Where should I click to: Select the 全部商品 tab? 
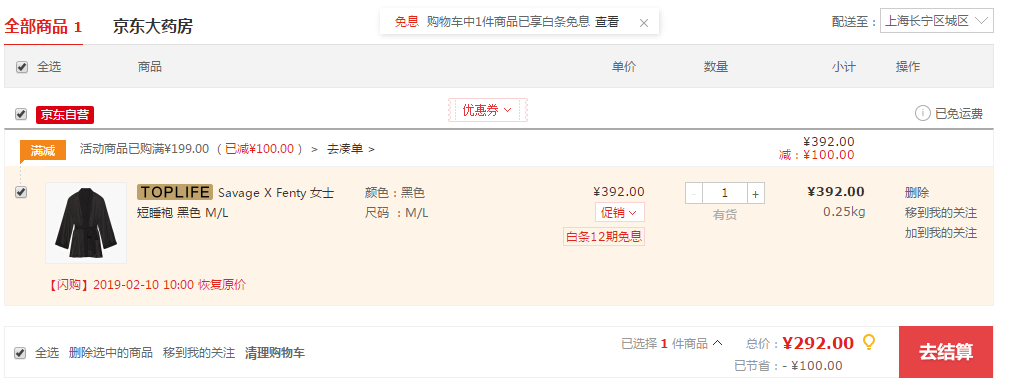coord(43,27)
